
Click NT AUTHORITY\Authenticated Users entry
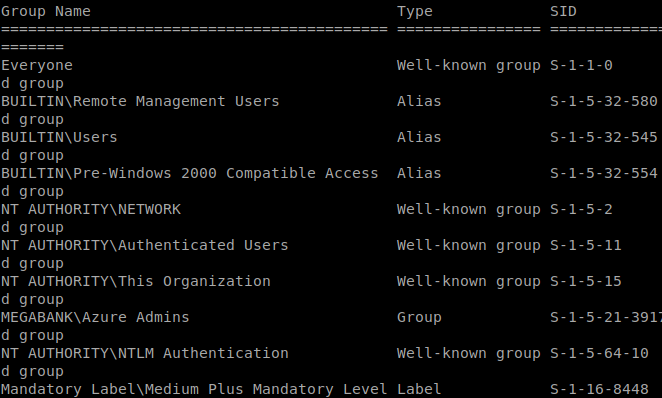click(144, 245)
